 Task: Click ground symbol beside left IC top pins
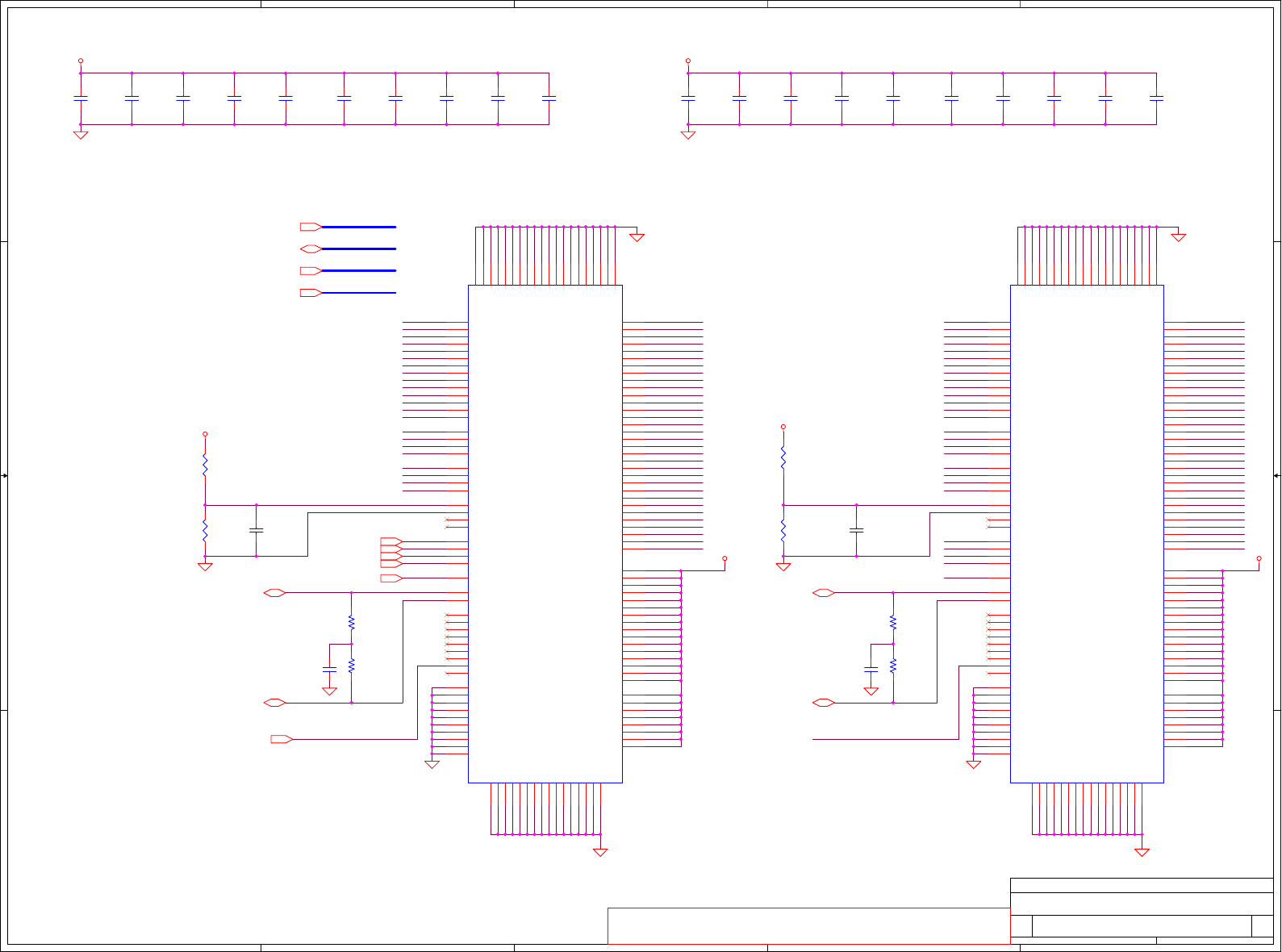[x=637, y=237]
